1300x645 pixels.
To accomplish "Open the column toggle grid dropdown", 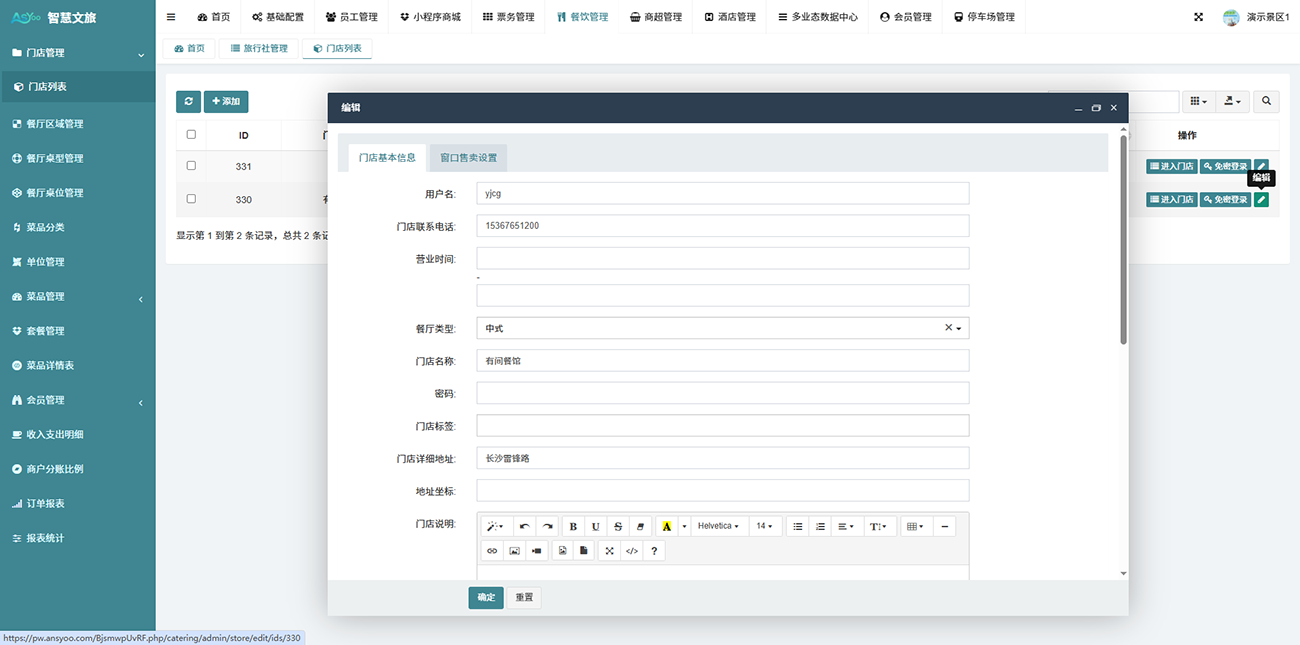I will coord(1197,101).
